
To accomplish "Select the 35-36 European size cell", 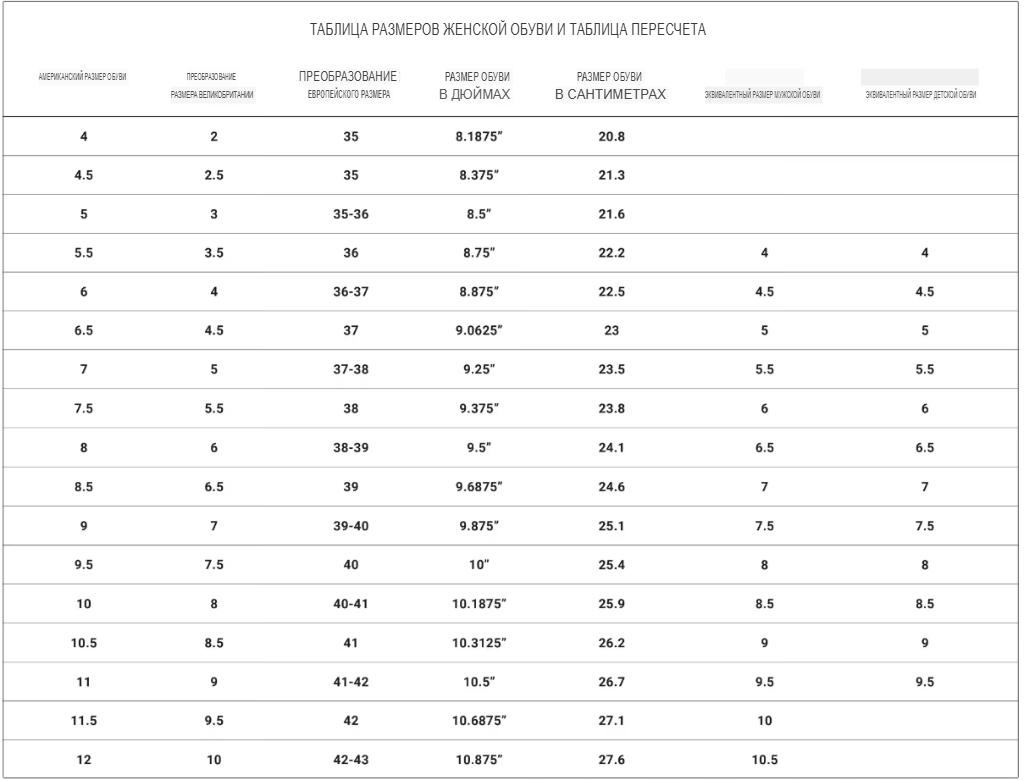I will 350,214.
